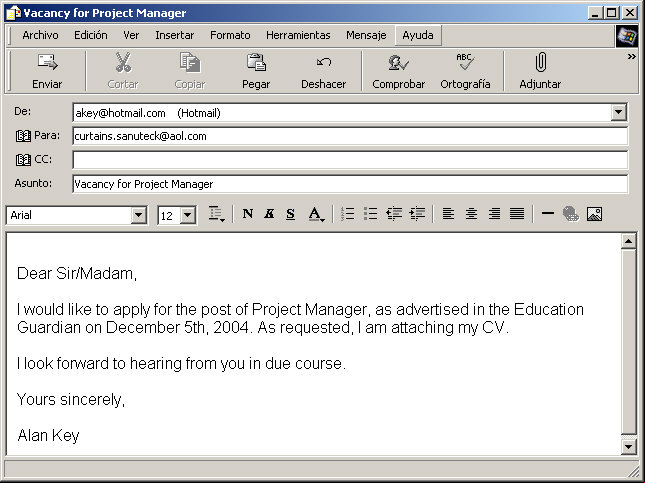Send the email with Enviar button

pos(47,71)
